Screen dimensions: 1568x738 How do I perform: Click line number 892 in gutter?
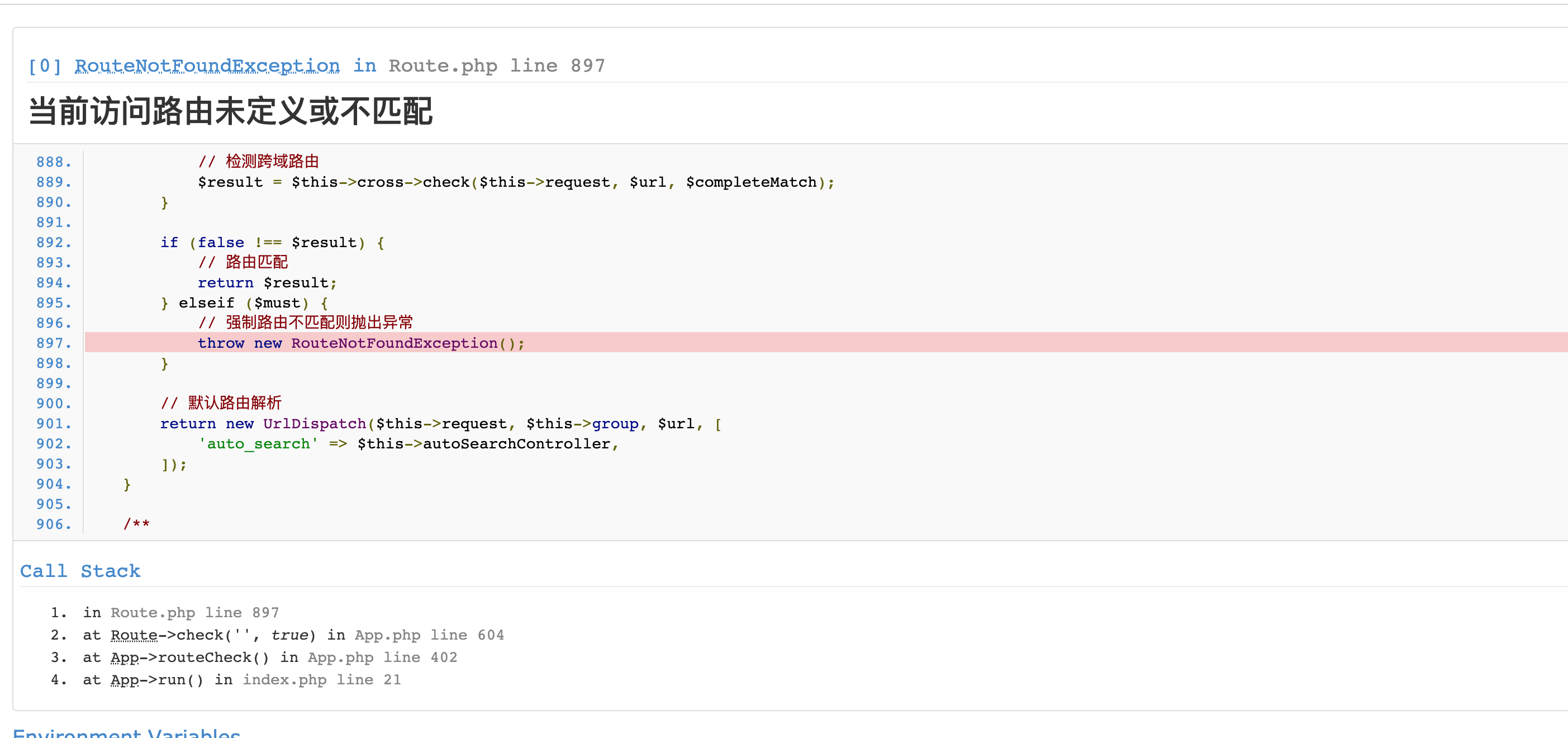pyautogui.click(x=54, y=242)
